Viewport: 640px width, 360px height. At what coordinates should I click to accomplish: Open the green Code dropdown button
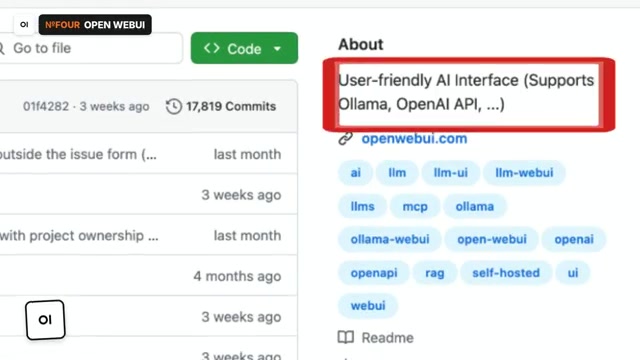click(244, 48)
